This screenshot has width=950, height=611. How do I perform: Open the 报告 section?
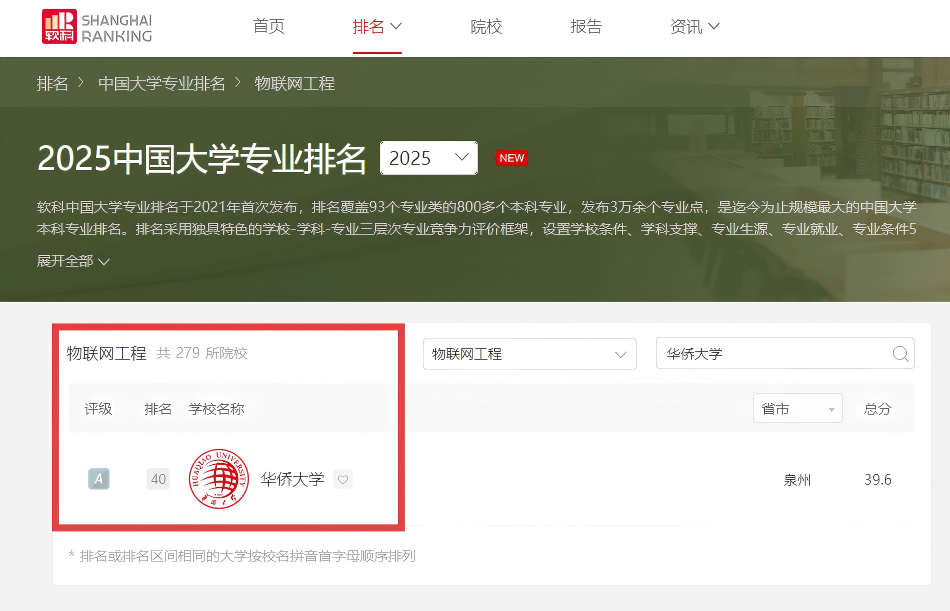[586, 27]
